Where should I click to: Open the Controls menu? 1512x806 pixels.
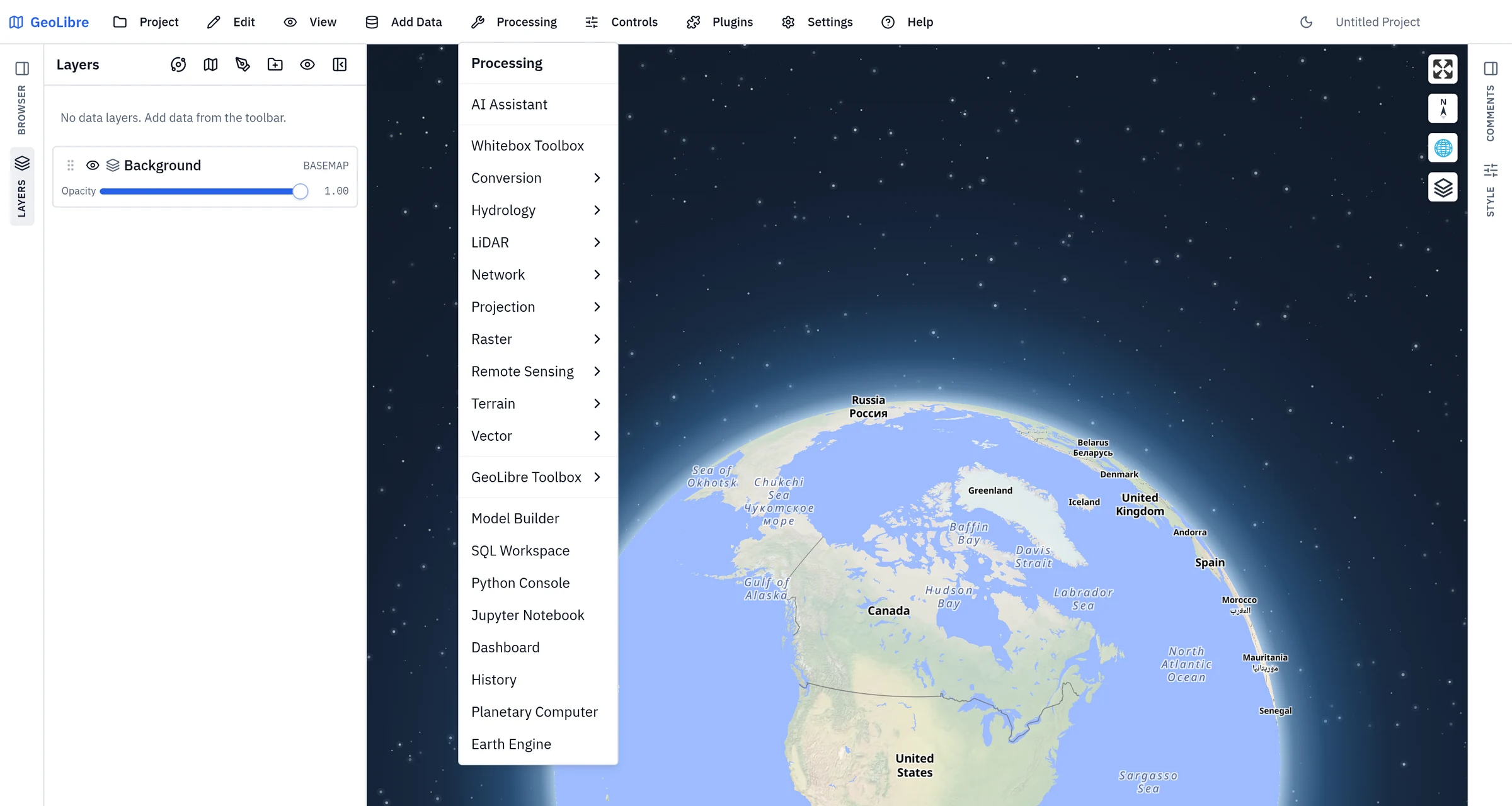[x=621, y=22]
